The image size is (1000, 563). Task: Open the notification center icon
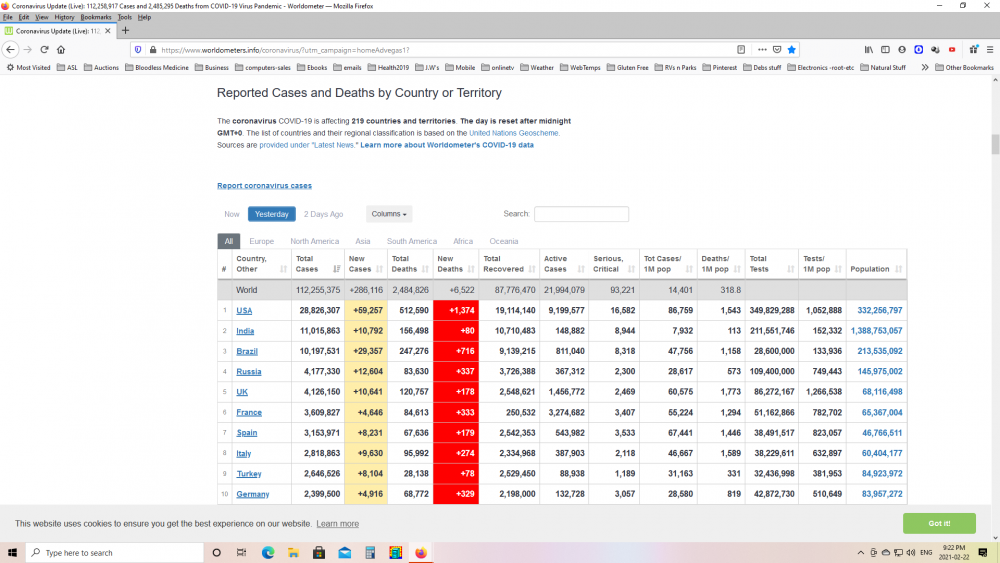[983, 553]
